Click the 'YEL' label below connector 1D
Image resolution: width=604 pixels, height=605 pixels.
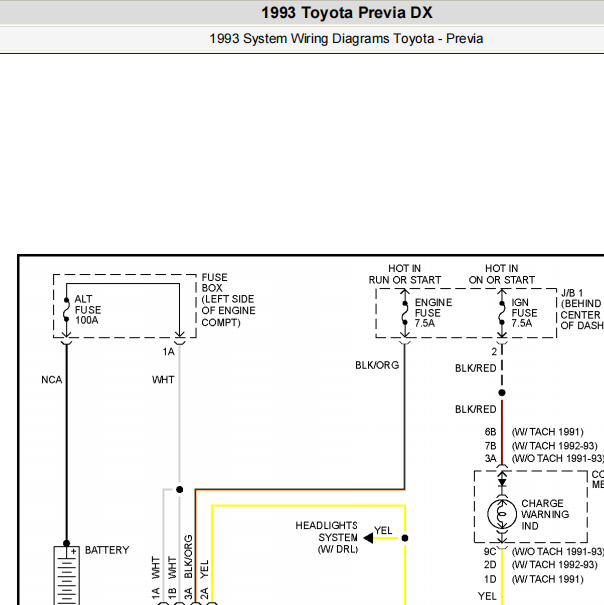coord(487,597)
